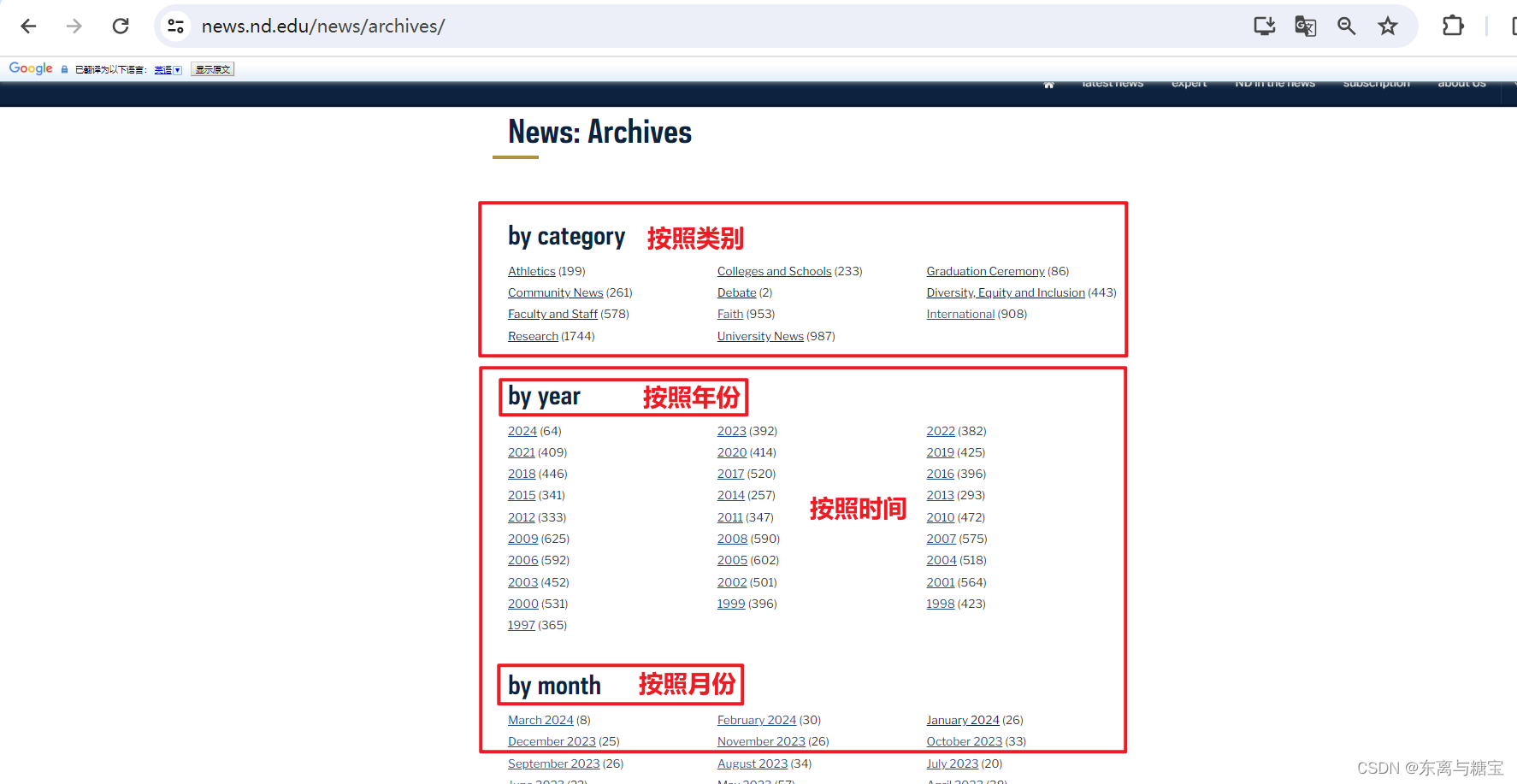1517x784 pixels.
Task: Open the 2012 year archive link
Action: click(522, 517)
